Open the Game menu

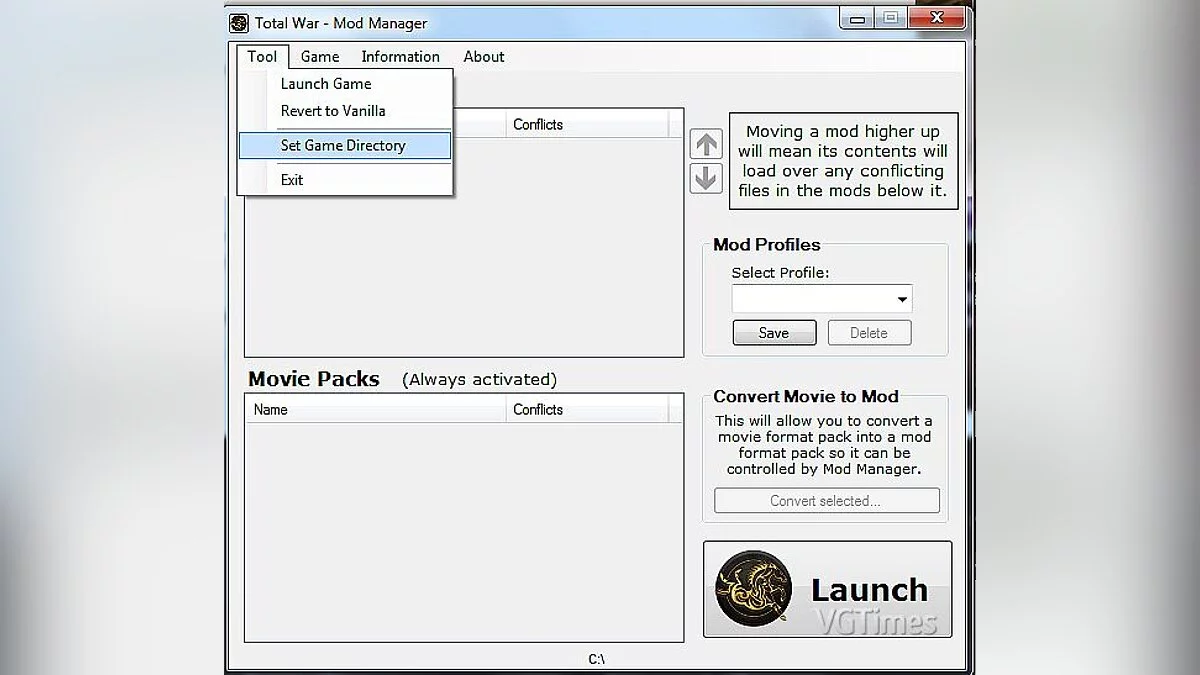point(320,57)
